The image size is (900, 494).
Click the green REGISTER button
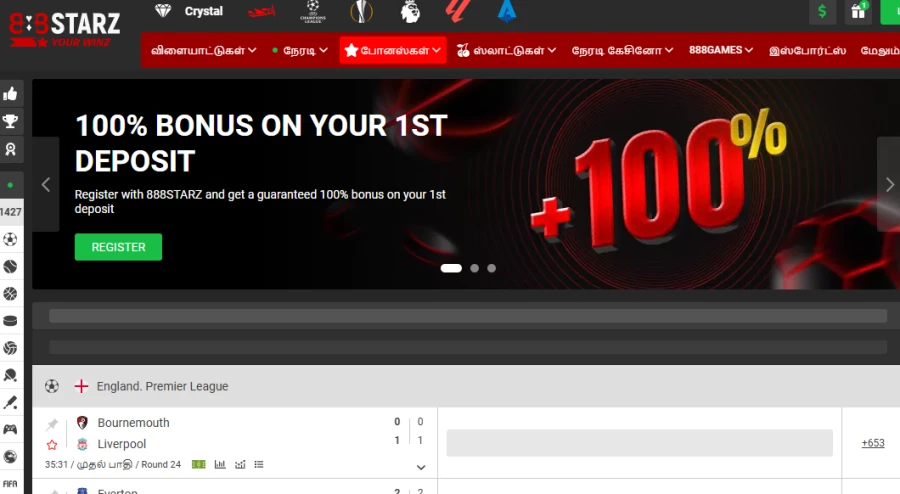click(118, 247)
